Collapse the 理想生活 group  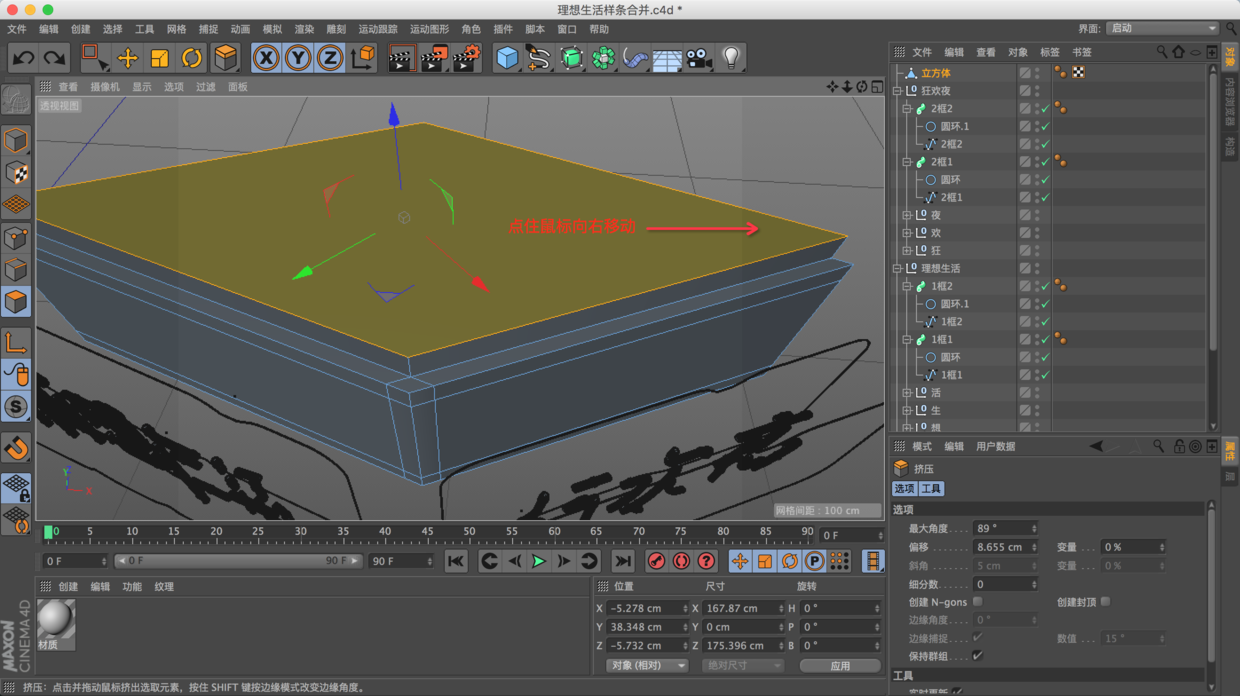898,268
